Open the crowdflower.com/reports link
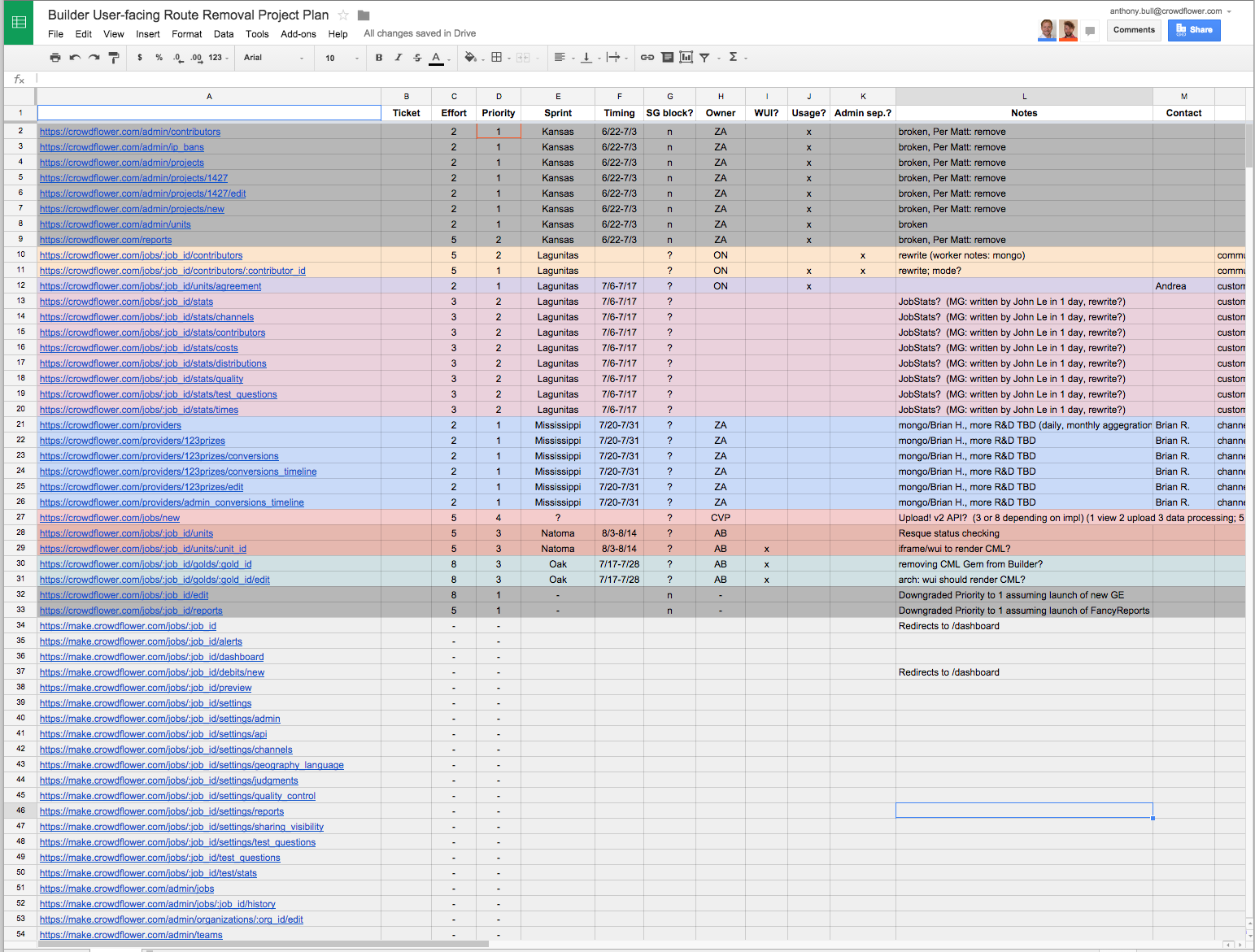Image resolution: width=1255 pixels, height=952 pixels. coord(106,240)
